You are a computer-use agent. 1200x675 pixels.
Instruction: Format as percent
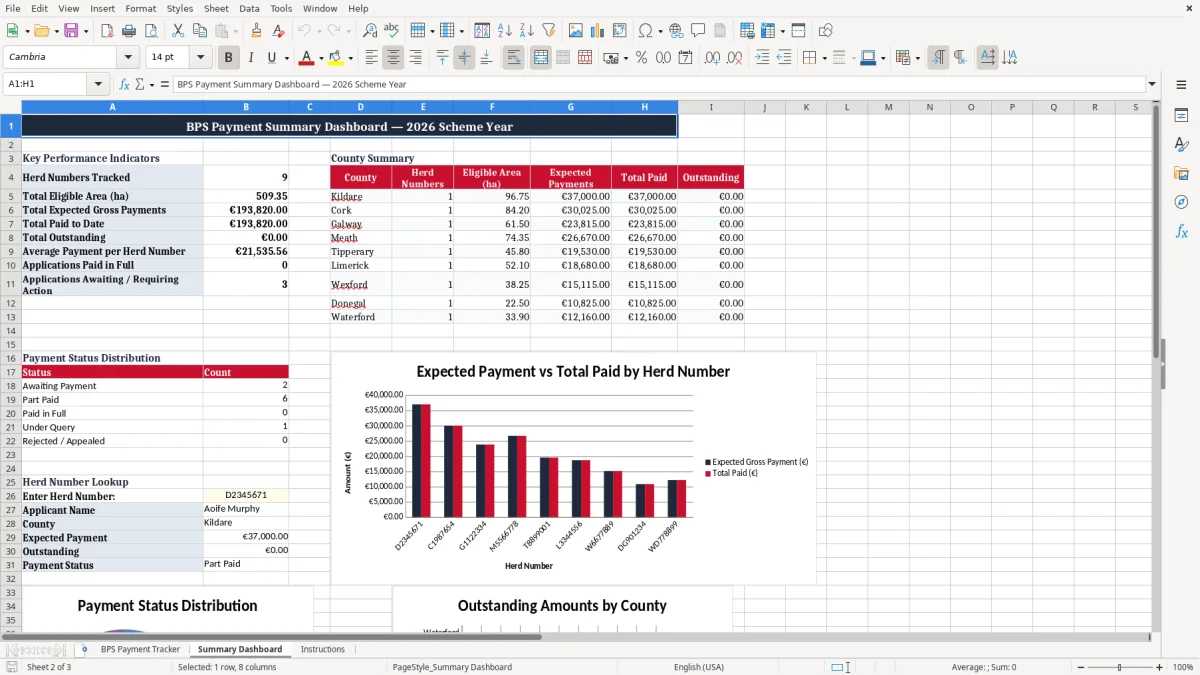coord(641,58)
